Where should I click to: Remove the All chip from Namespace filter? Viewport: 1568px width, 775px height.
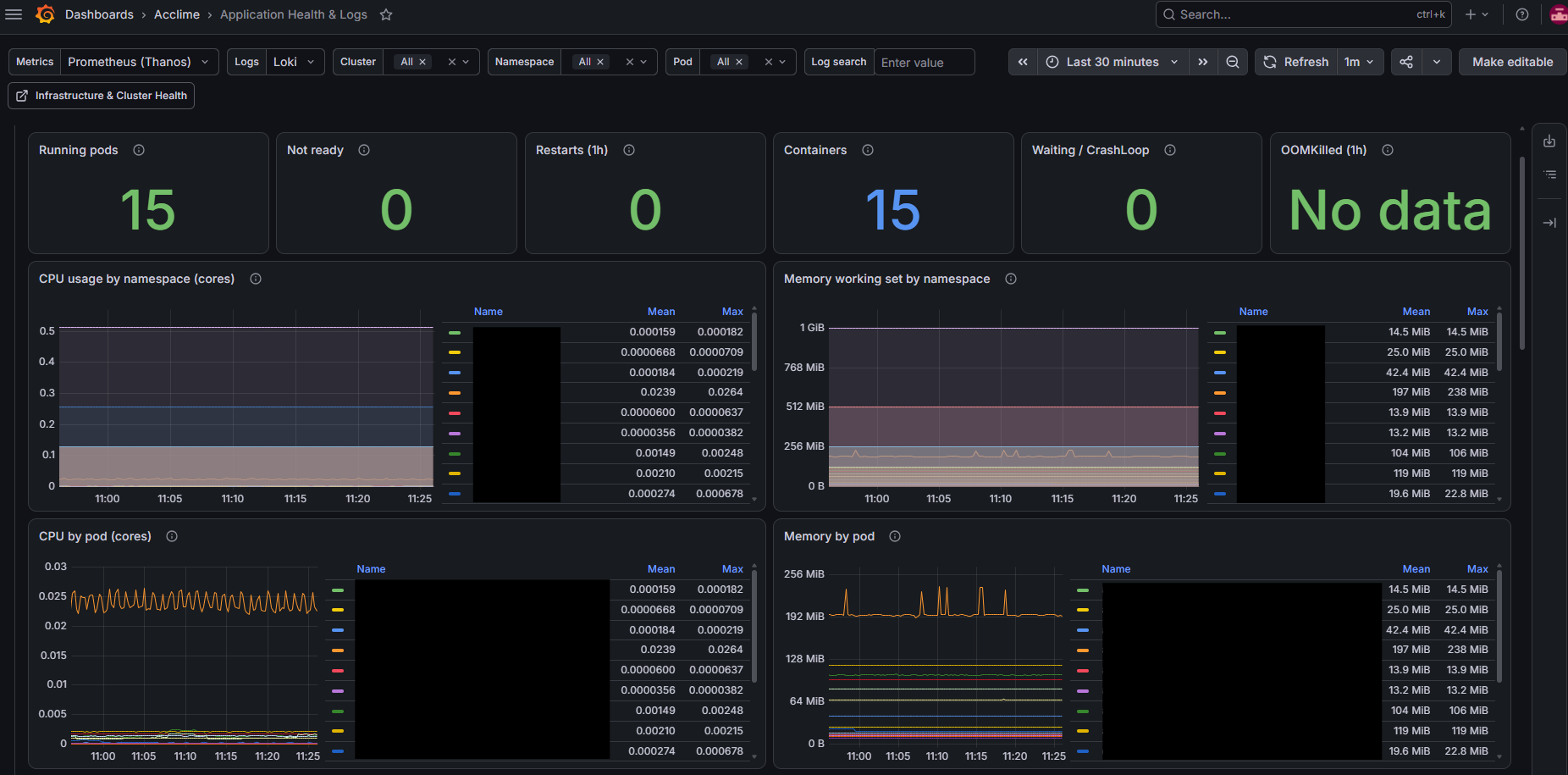coord(600,62)
